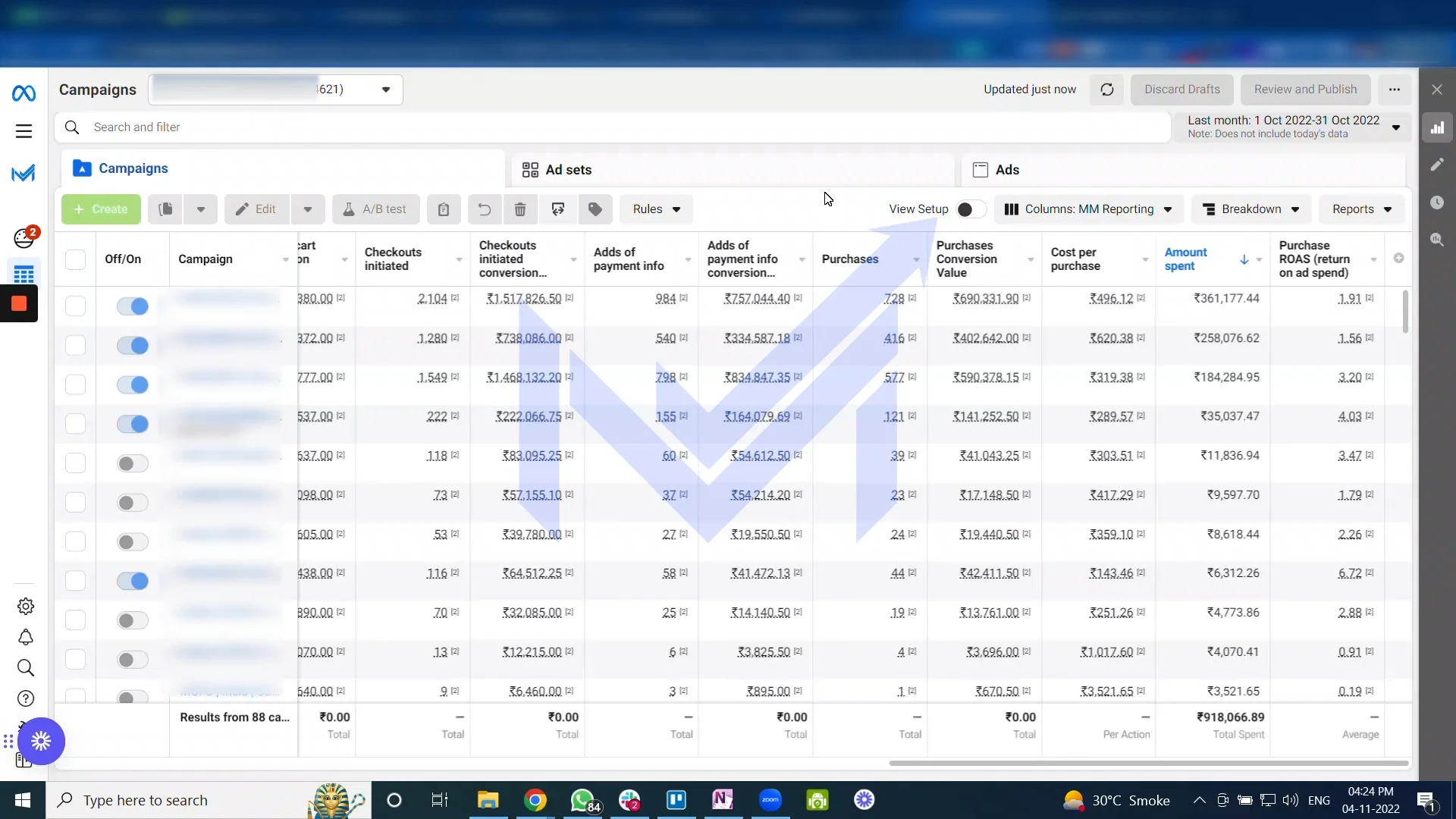The image size is (1456, 819).
Task: Click the duplicate campaign icon
Action: [165, 209]
